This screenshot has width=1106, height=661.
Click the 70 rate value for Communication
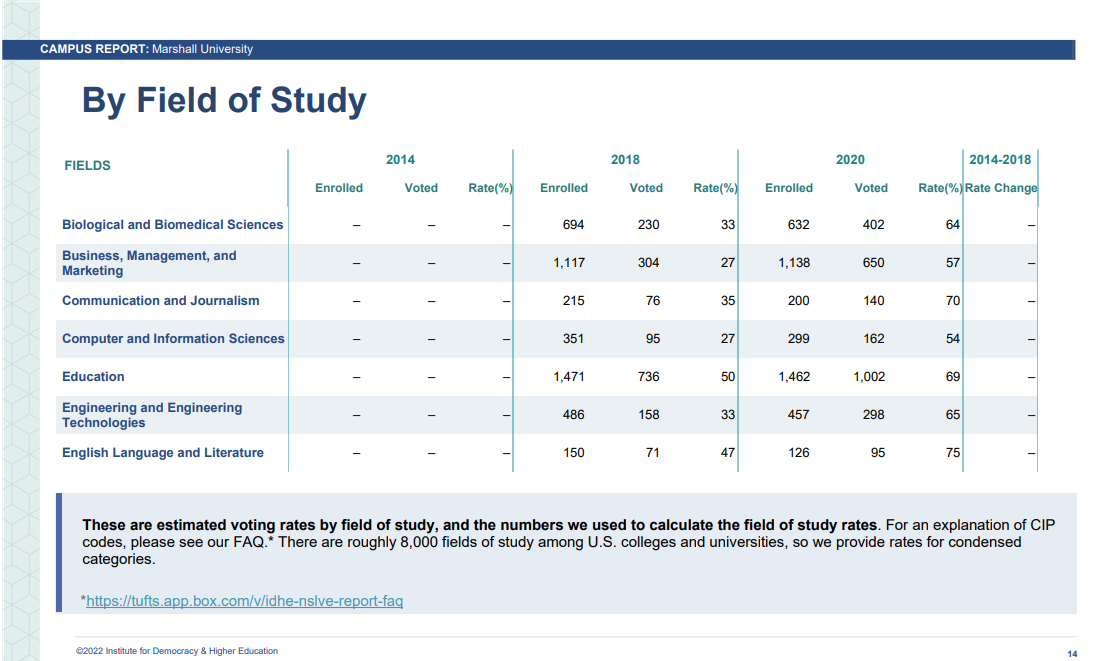pos(953,301)
